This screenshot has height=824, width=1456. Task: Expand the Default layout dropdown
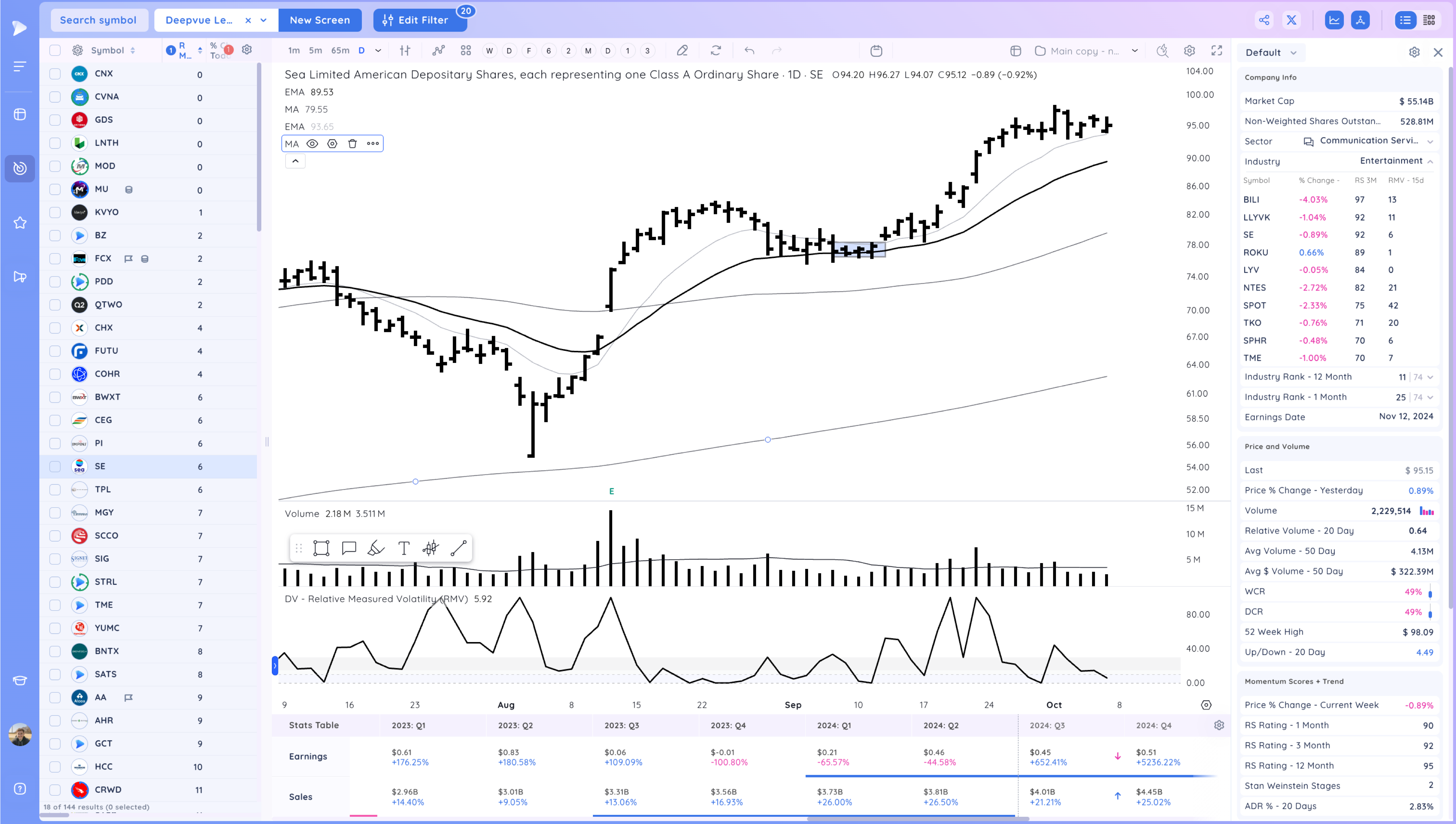click(x=1271, y=53)
